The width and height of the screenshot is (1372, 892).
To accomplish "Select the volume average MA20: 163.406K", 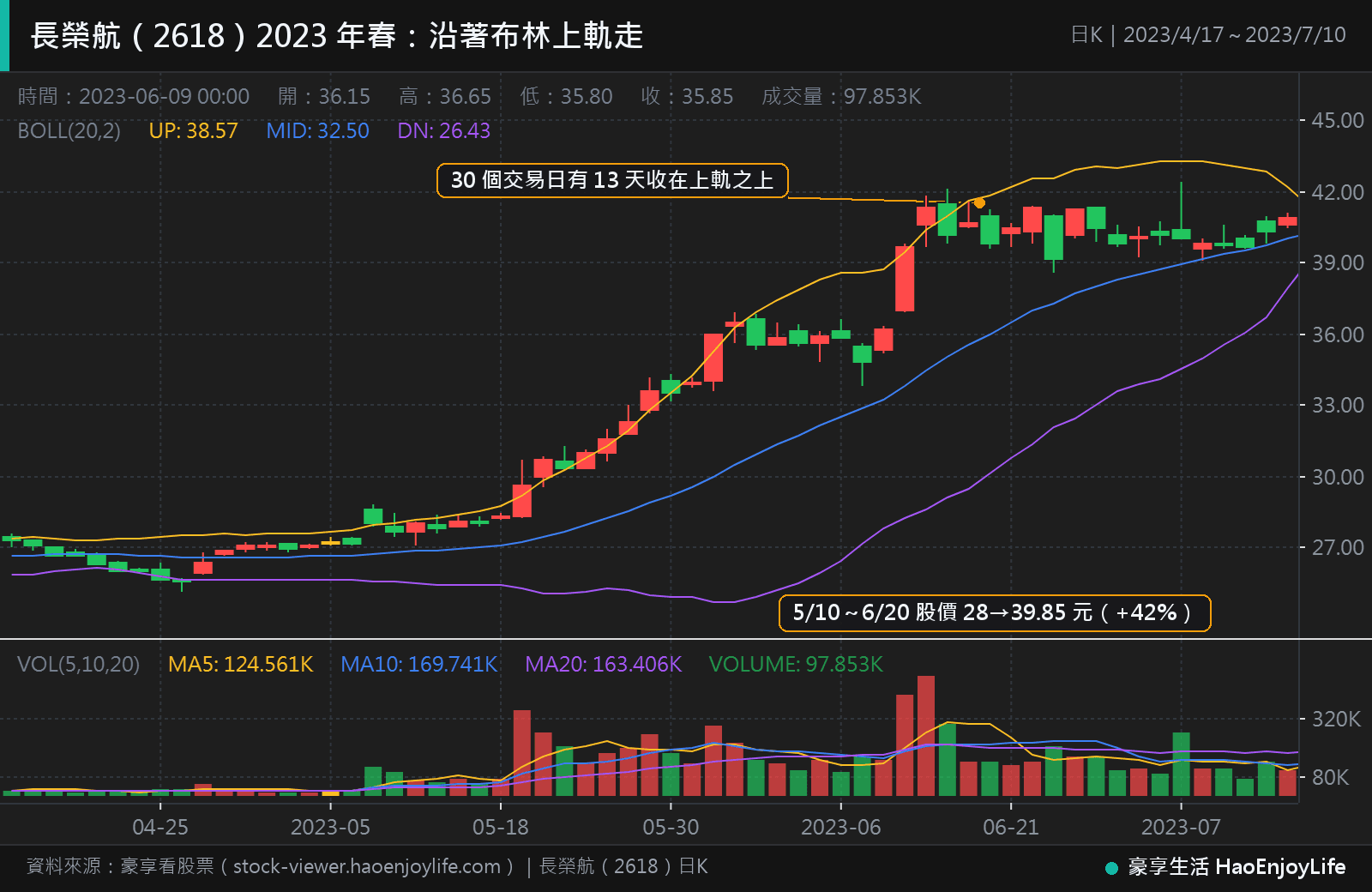I will click(604, 665).
